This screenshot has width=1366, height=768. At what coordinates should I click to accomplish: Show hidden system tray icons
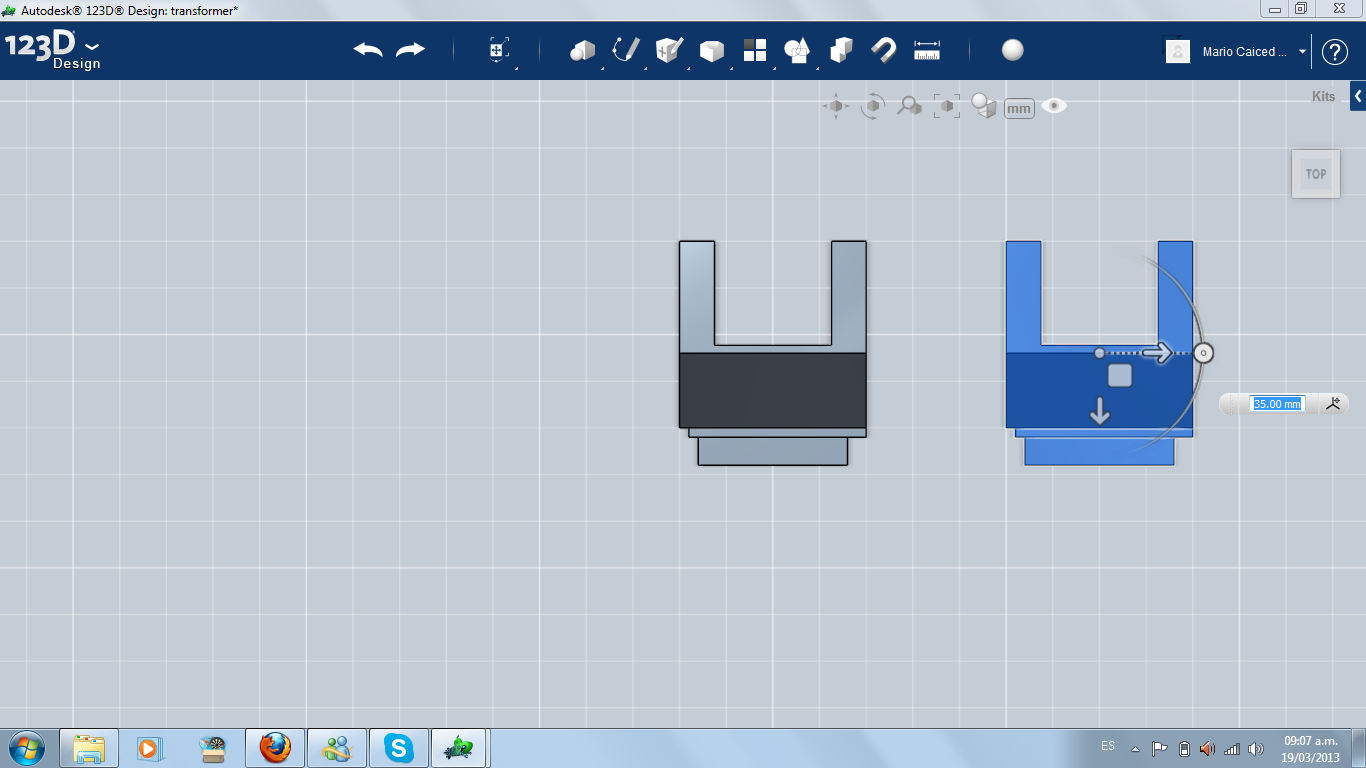[x=1135, y=748]
